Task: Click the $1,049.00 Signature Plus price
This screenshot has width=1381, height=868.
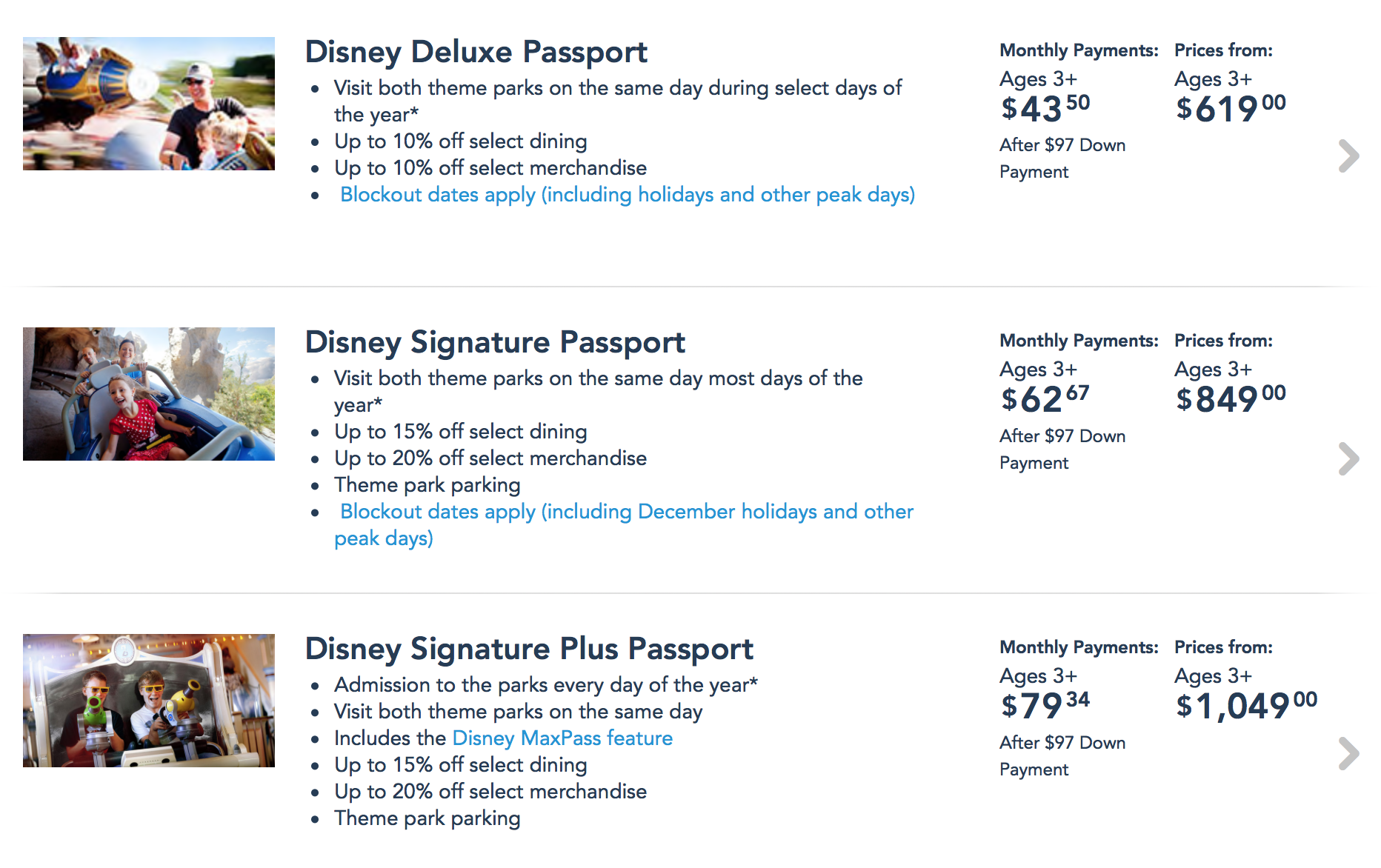Action: 1246,705
